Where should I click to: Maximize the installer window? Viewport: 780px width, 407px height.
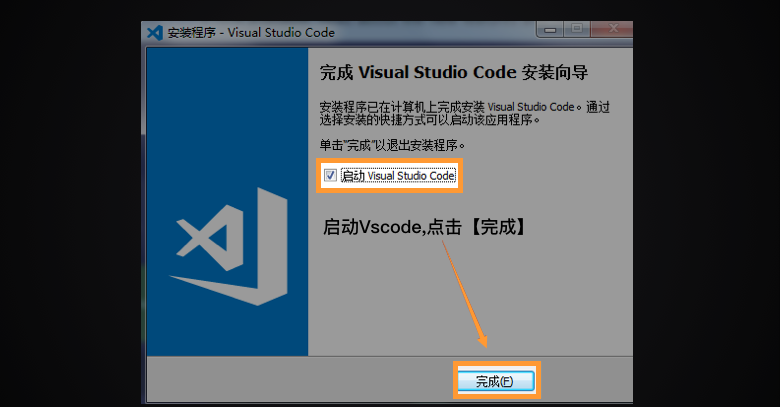point(577,29)
